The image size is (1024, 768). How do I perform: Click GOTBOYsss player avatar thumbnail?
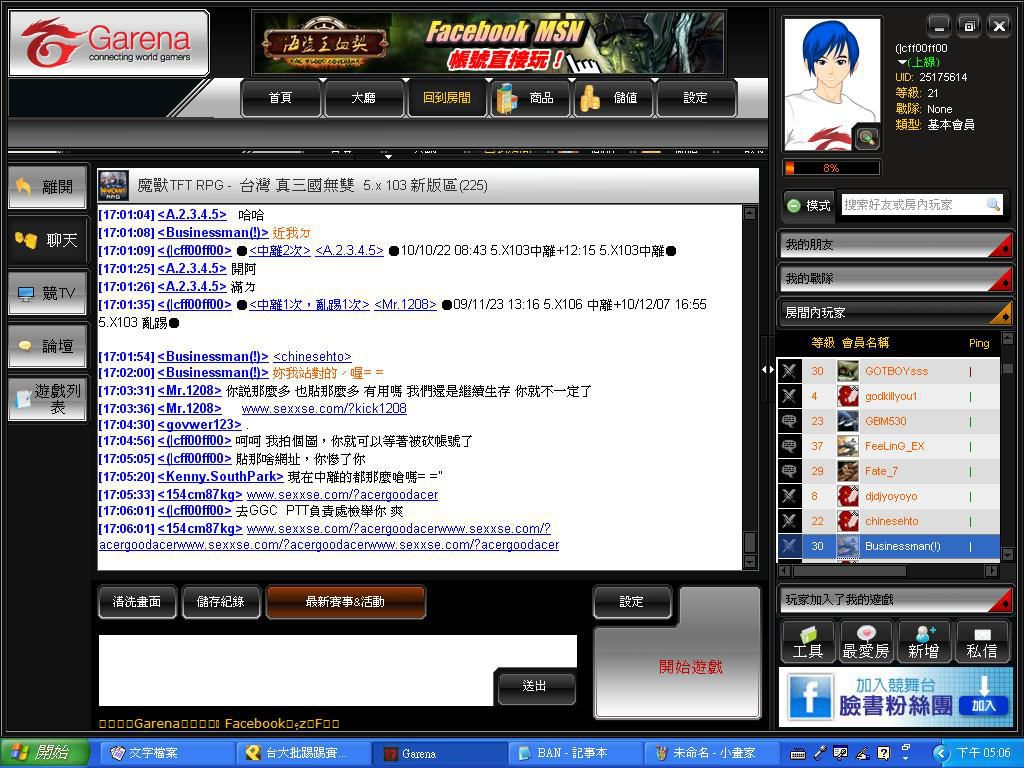pos(848,371)
